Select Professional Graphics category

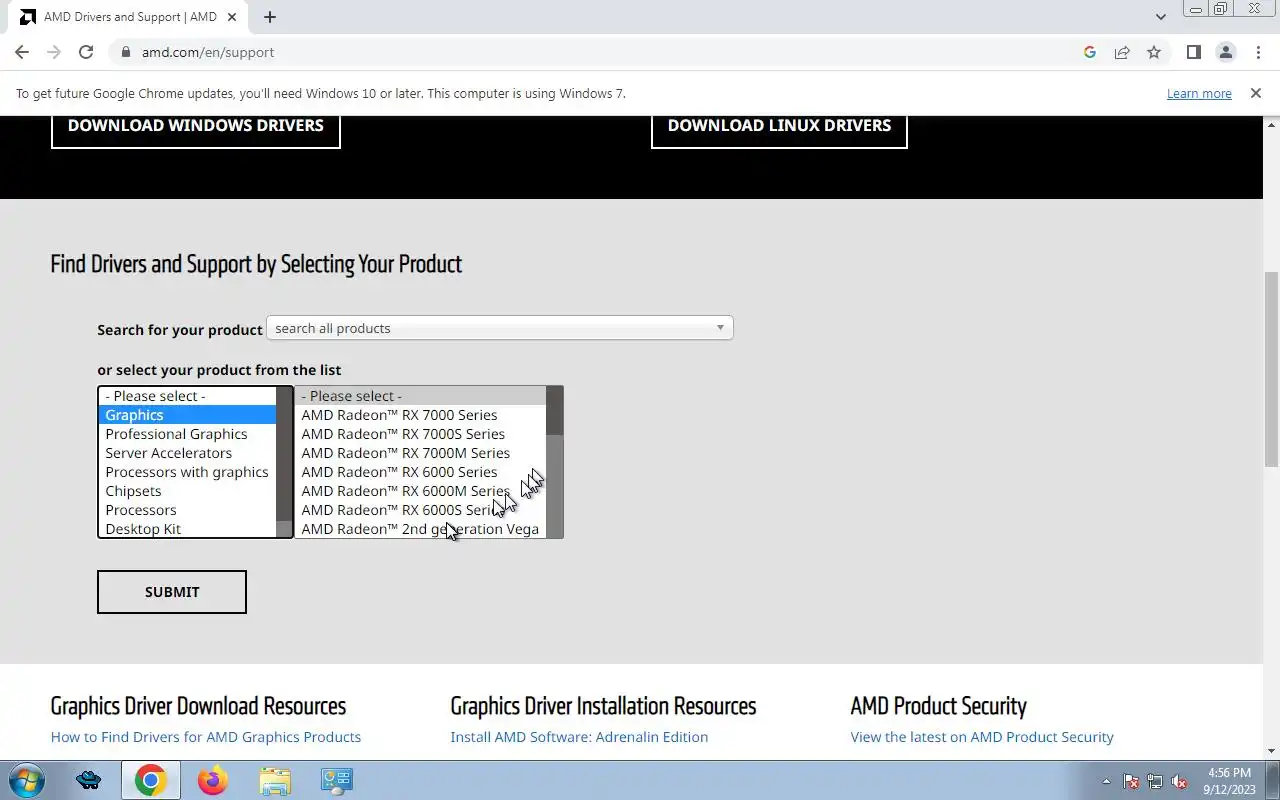pyautogui.click(x=187, y=434)
